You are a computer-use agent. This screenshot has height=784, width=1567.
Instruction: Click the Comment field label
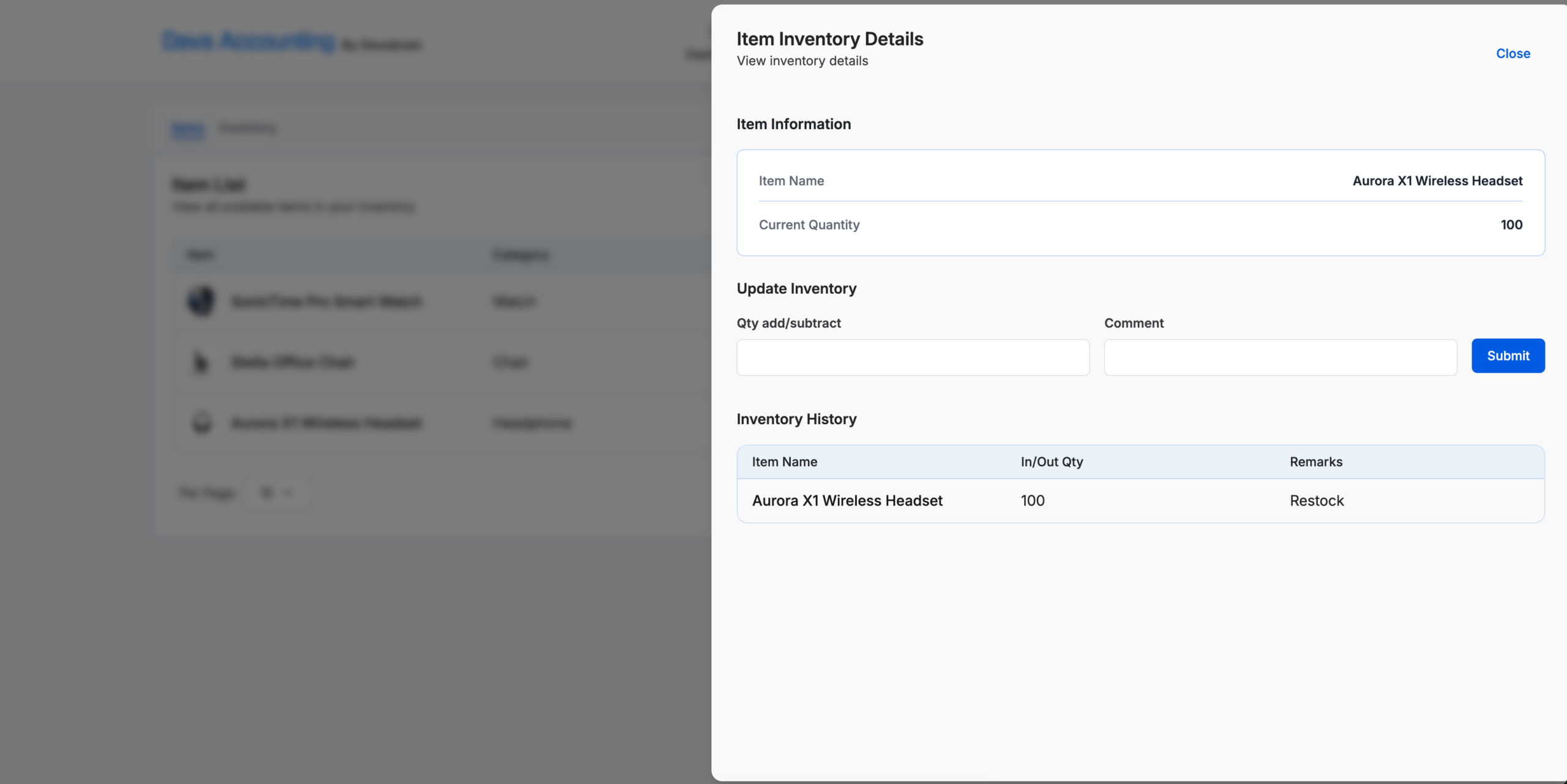coord(1134,323)
